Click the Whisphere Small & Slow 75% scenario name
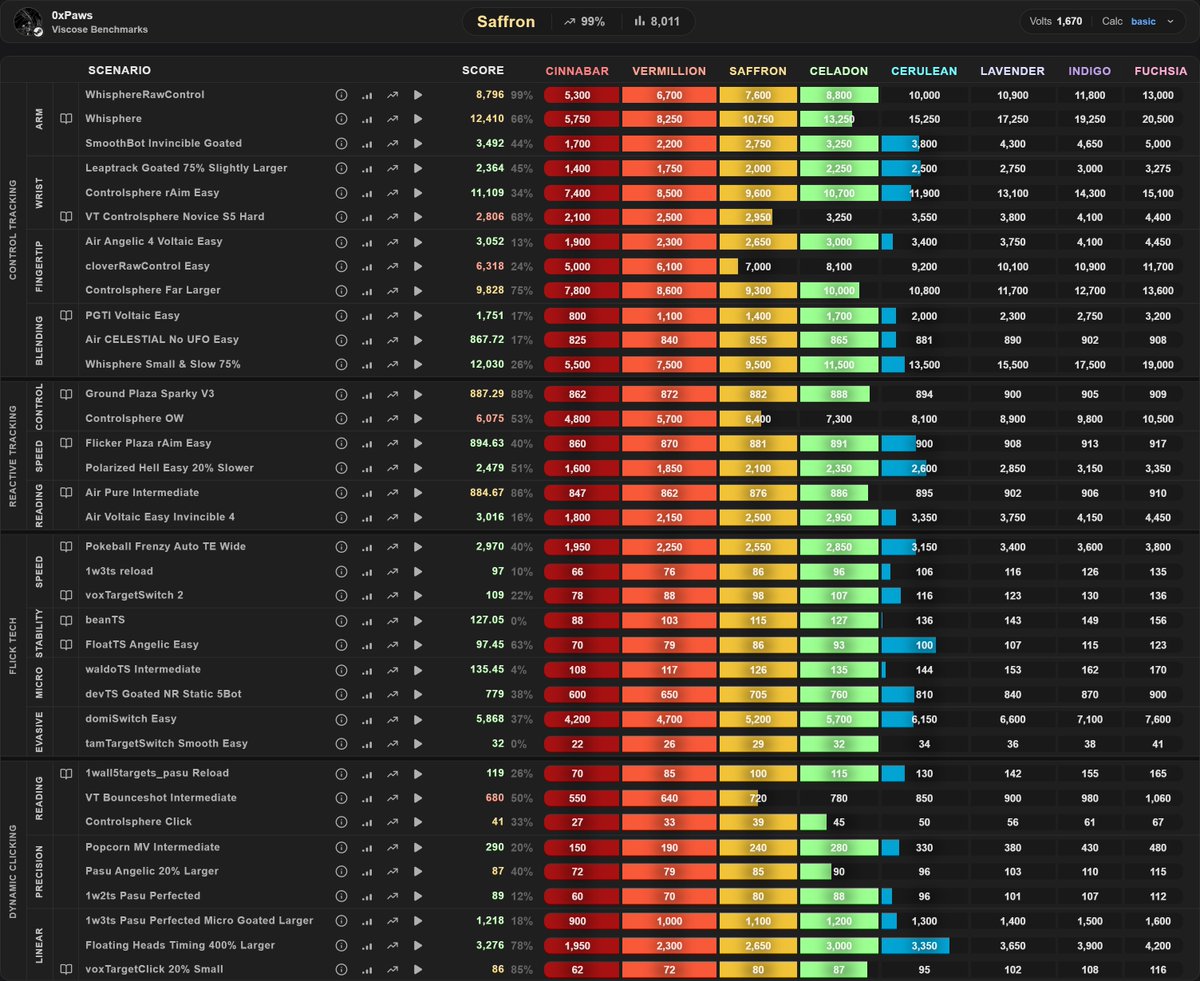 click(163, 365)
